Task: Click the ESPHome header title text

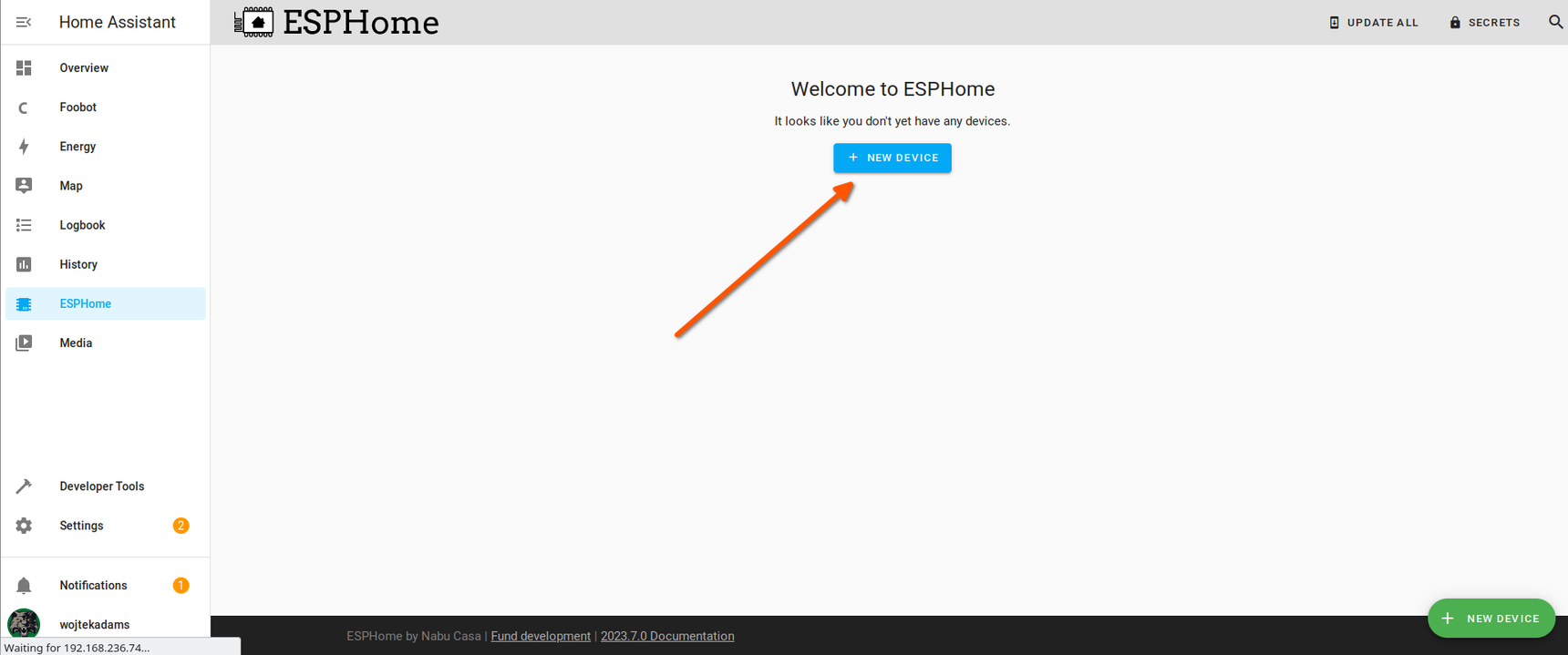Action: tap(361, 23)
